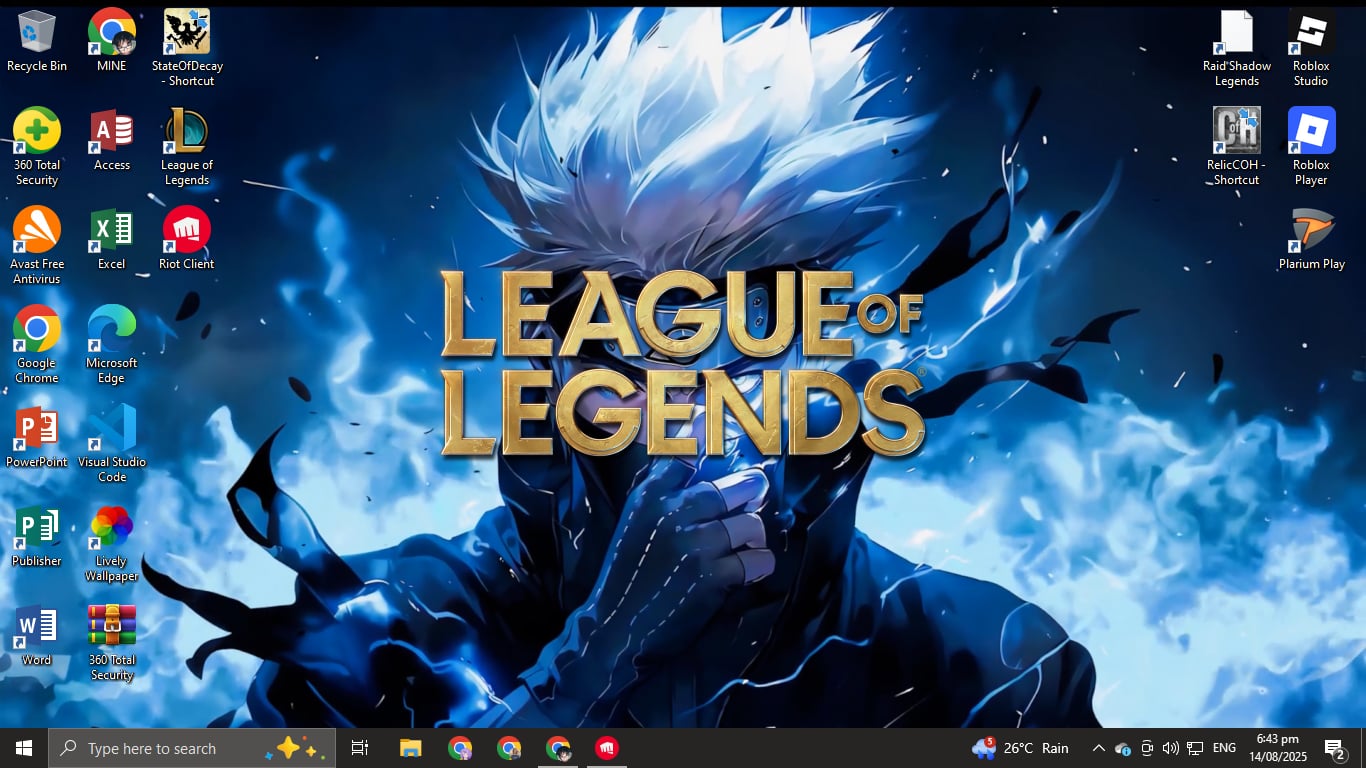
Task: Select the Publisher desktop shortcut
Action: pyautogui.click(x=37, y=536)
